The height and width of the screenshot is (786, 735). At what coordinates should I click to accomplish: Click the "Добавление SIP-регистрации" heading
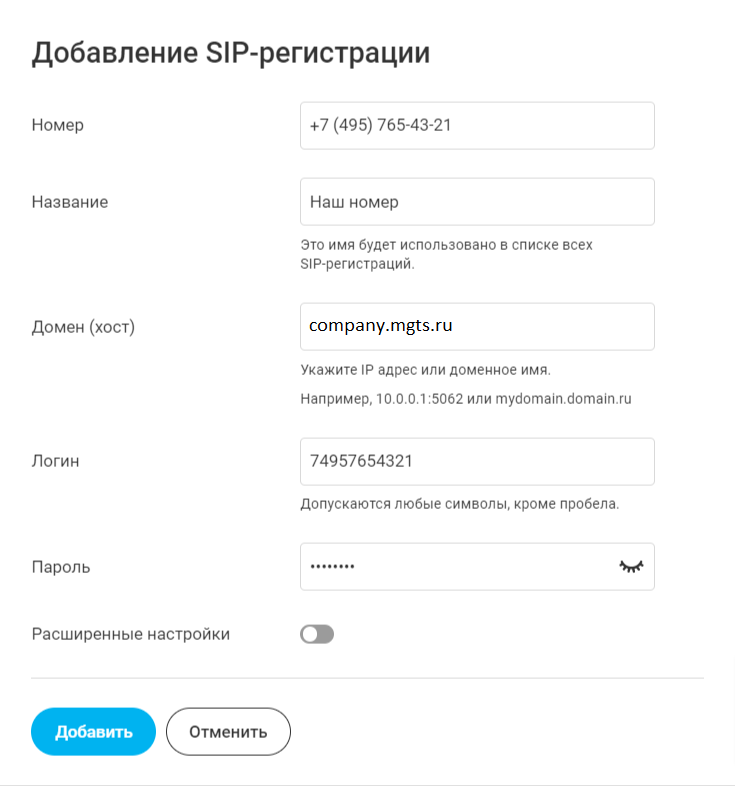pos(231,53)
